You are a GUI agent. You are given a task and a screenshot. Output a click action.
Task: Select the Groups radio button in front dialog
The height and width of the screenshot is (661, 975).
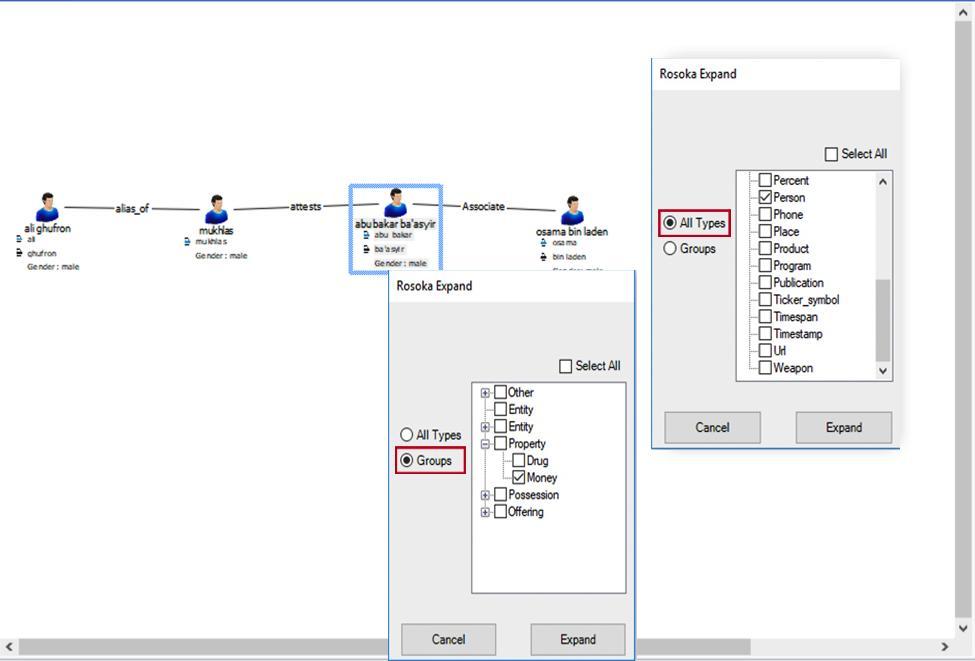(x=407, y=461)
